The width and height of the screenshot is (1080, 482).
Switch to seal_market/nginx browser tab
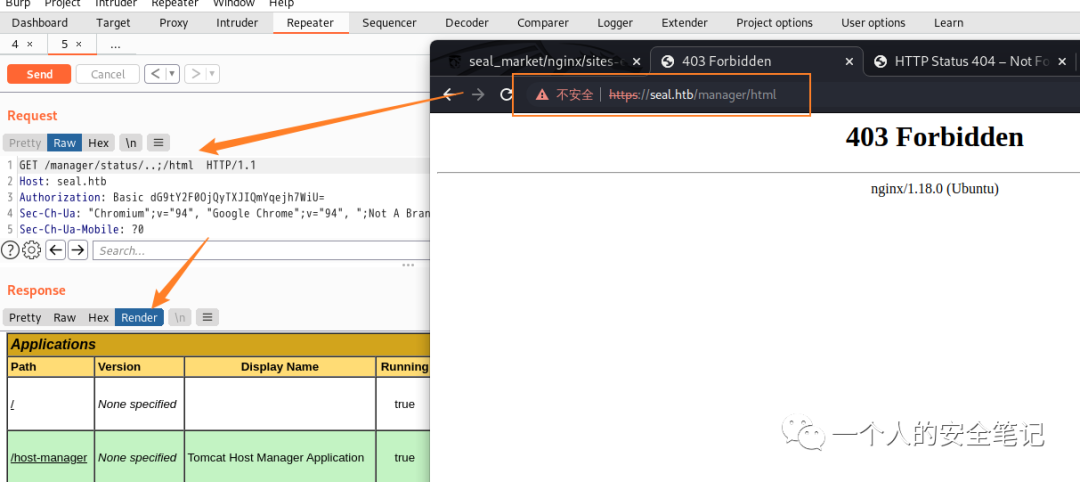tap(544, 61)
